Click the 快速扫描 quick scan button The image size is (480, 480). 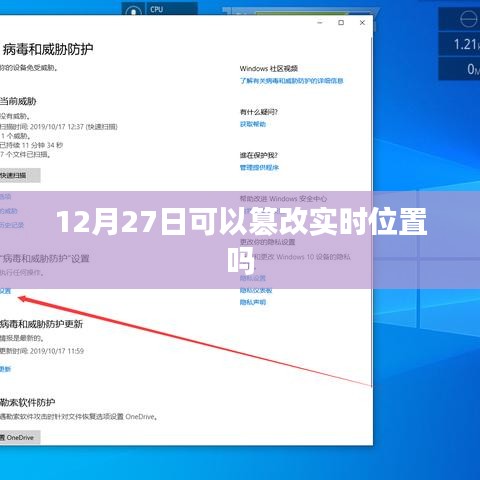click(19, 175)
